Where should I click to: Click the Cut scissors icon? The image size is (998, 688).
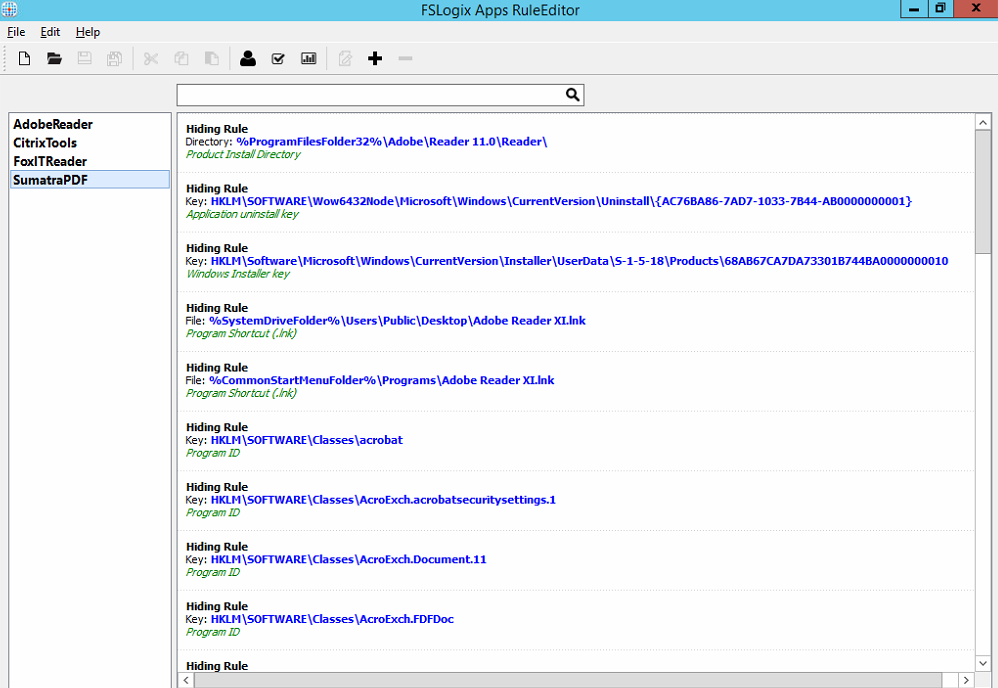(151, 59)
